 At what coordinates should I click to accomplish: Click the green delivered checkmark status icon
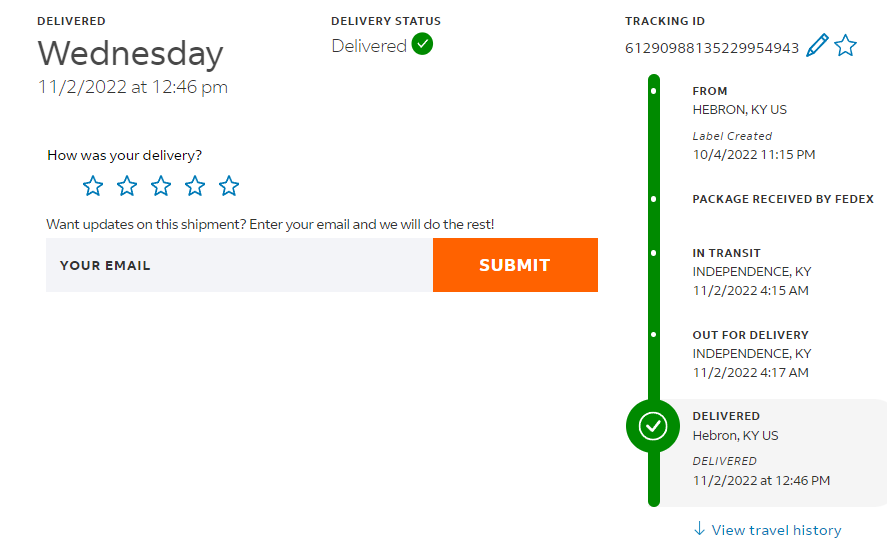coord(422,44)
